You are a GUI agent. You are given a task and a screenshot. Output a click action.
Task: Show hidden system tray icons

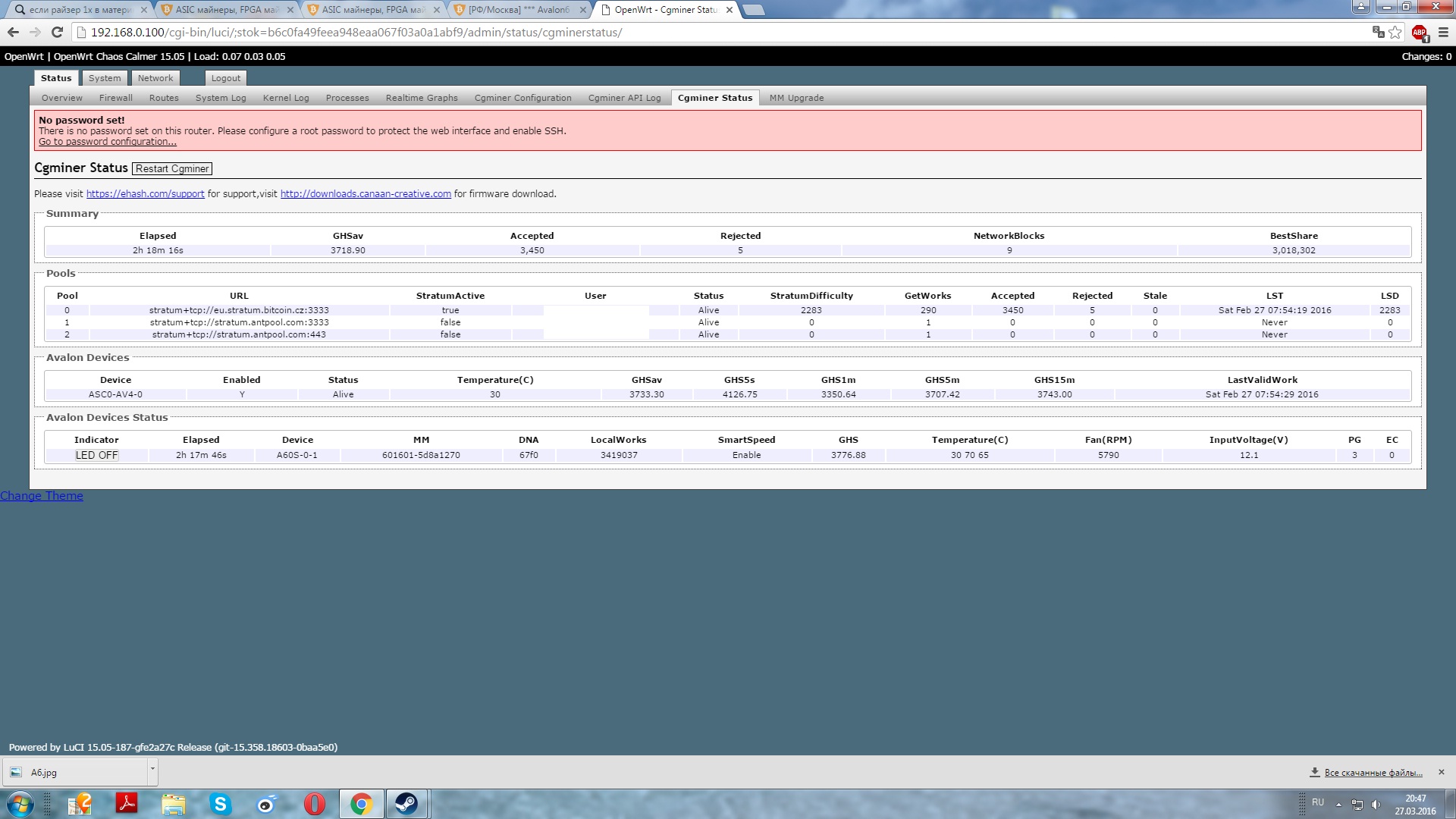click(x=1338, y=804)
